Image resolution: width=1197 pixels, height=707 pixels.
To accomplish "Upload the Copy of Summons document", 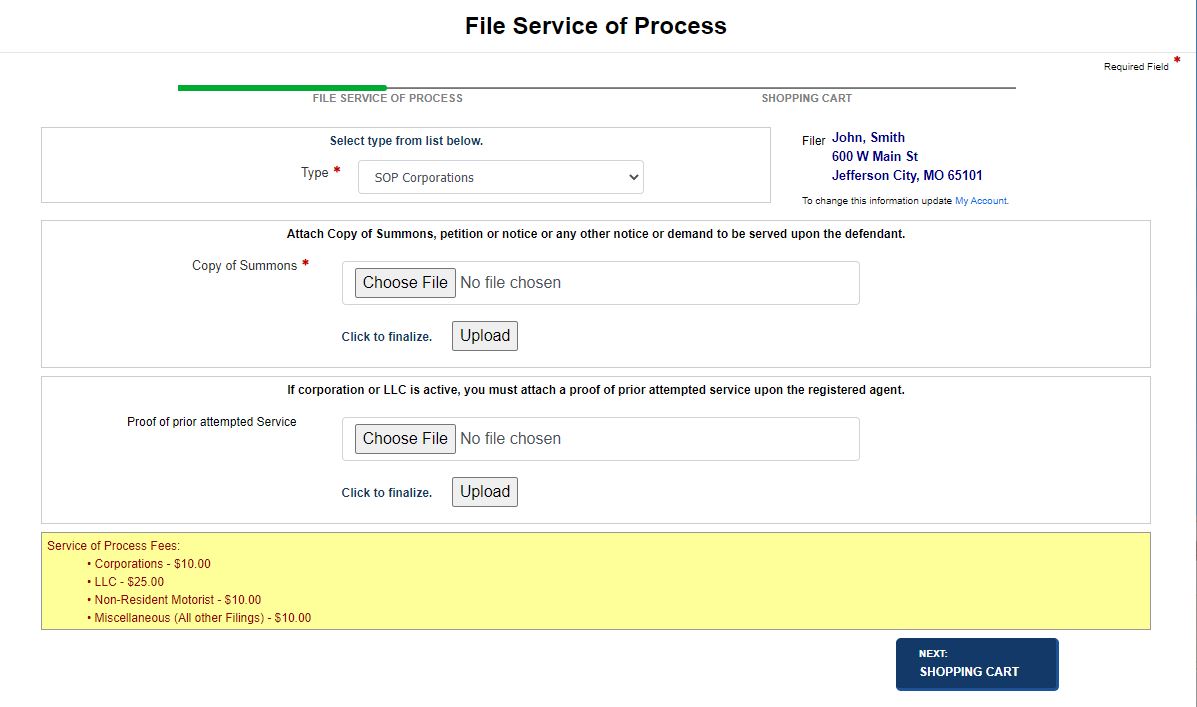I will (x=484, y=335).
